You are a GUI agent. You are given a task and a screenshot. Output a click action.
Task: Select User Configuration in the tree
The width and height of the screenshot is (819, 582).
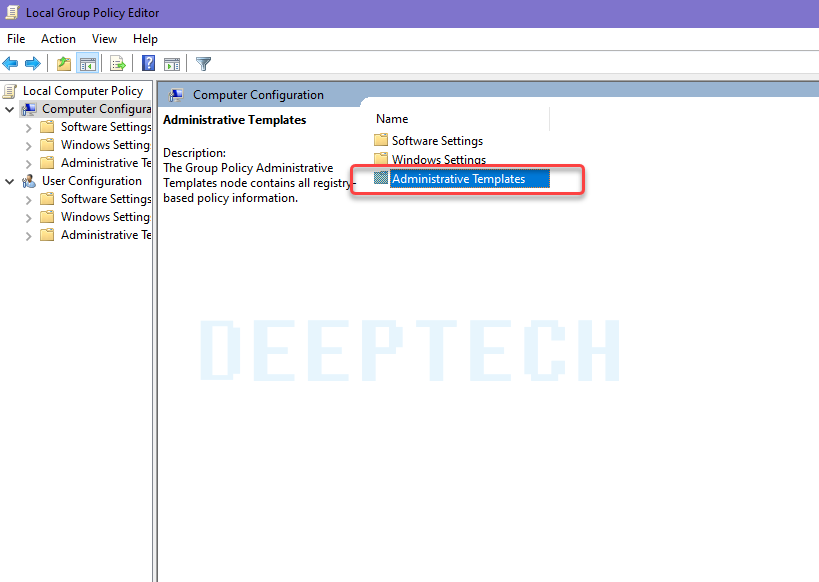[92, 181]
